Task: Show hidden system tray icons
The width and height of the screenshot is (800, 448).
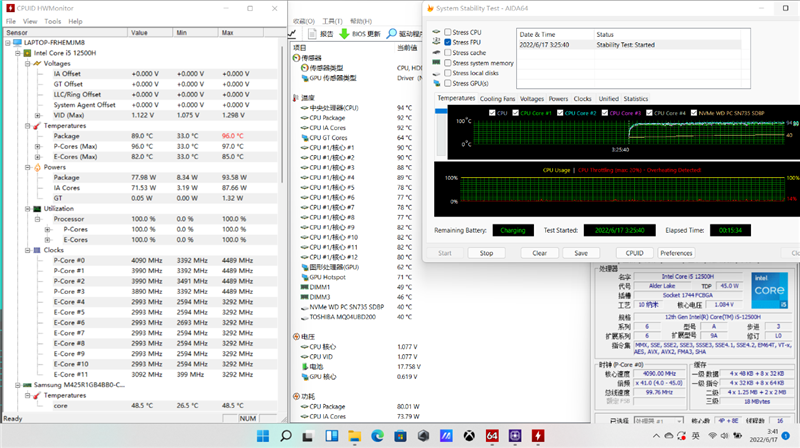Action: tap(656, 436)
